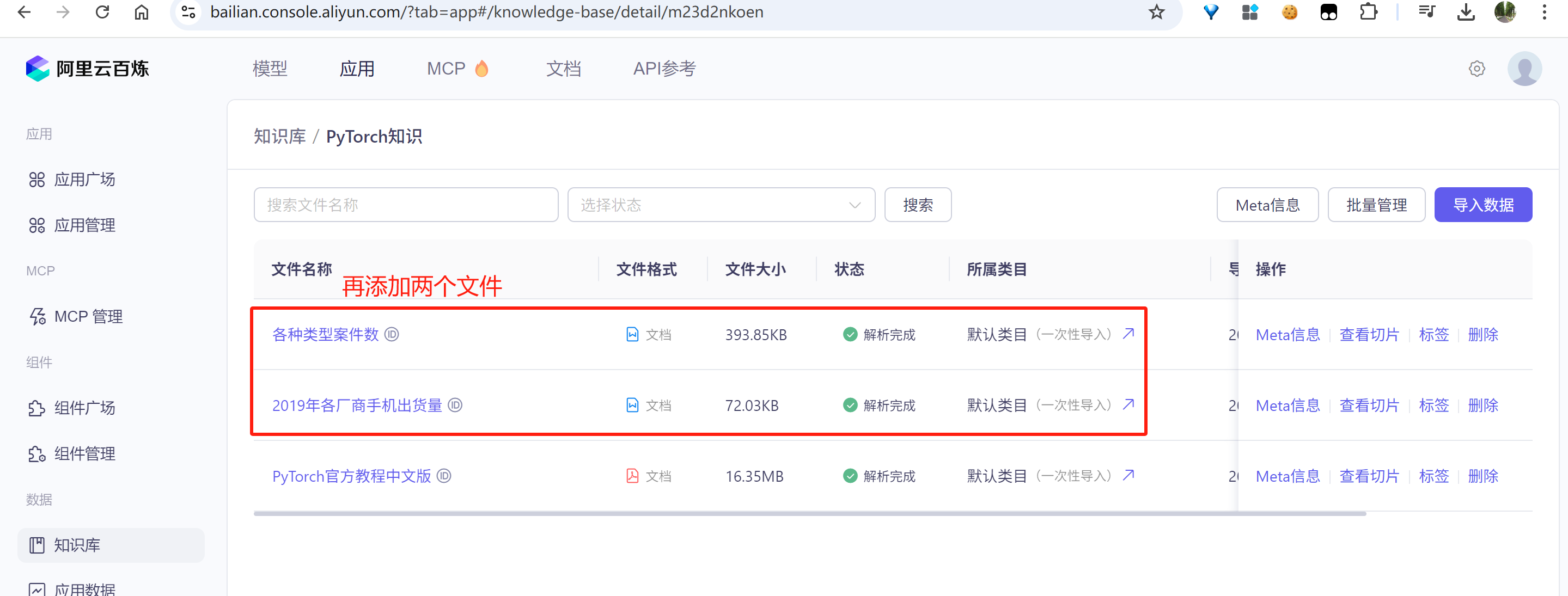
Task: Click the 搜索文件名称 input field
Action: pyautogui.click(x=405, y=205)
